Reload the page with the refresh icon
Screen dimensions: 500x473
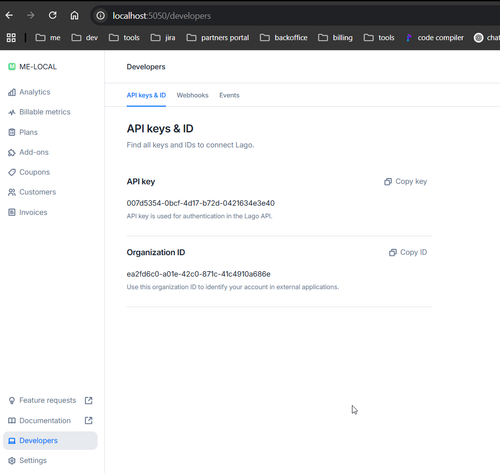pyautogui.click(x=53, y=15)
